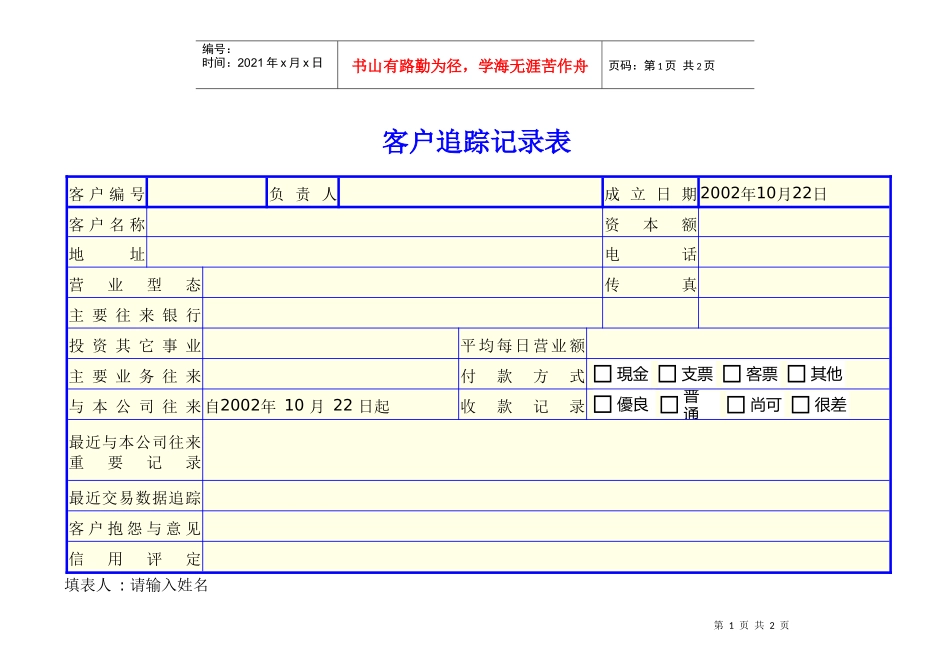Screen dimensions: 950x672
Task: Click the 投资其它事业 label cell
Action: coord(135,344)
